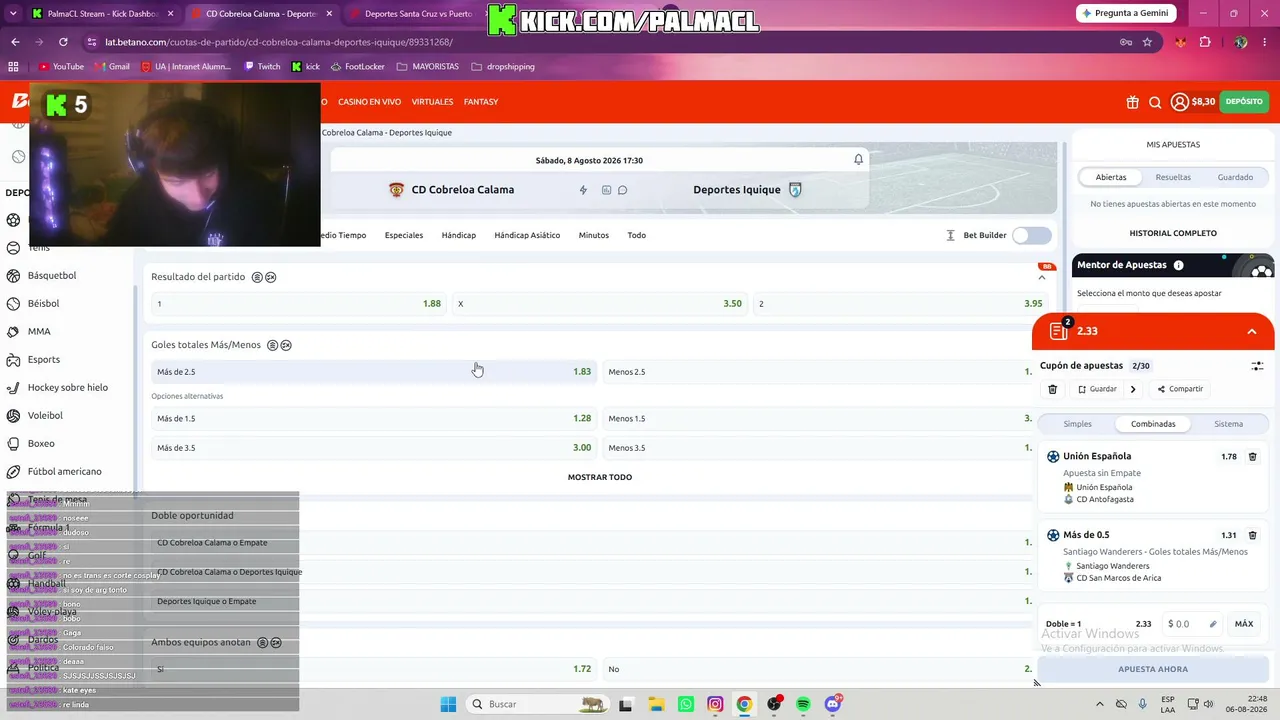Open bet slip settings sliders icon
The image size is (1280, 720).
click(1257, 366)
